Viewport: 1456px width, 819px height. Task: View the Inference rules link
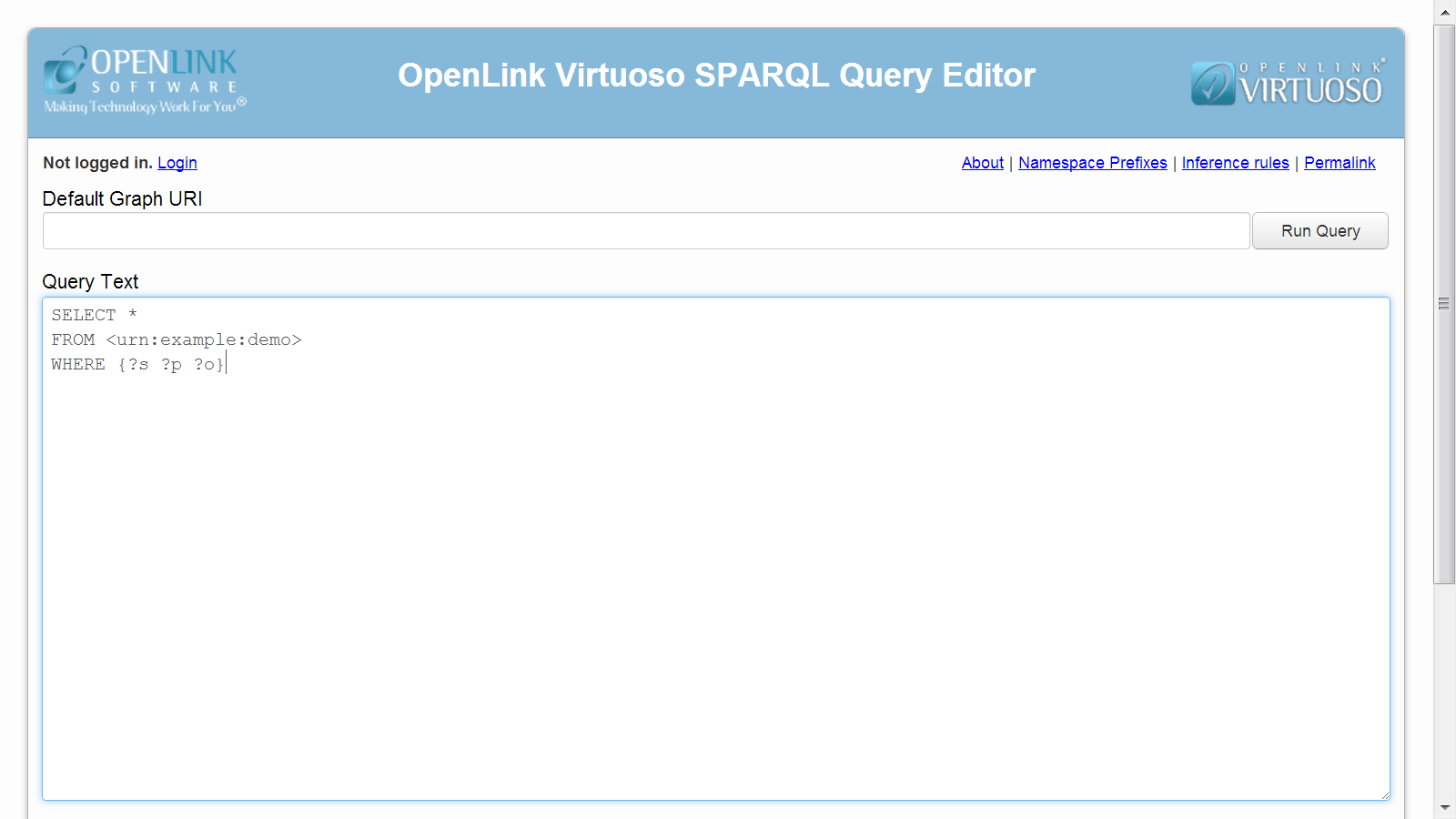point(1235,163)
